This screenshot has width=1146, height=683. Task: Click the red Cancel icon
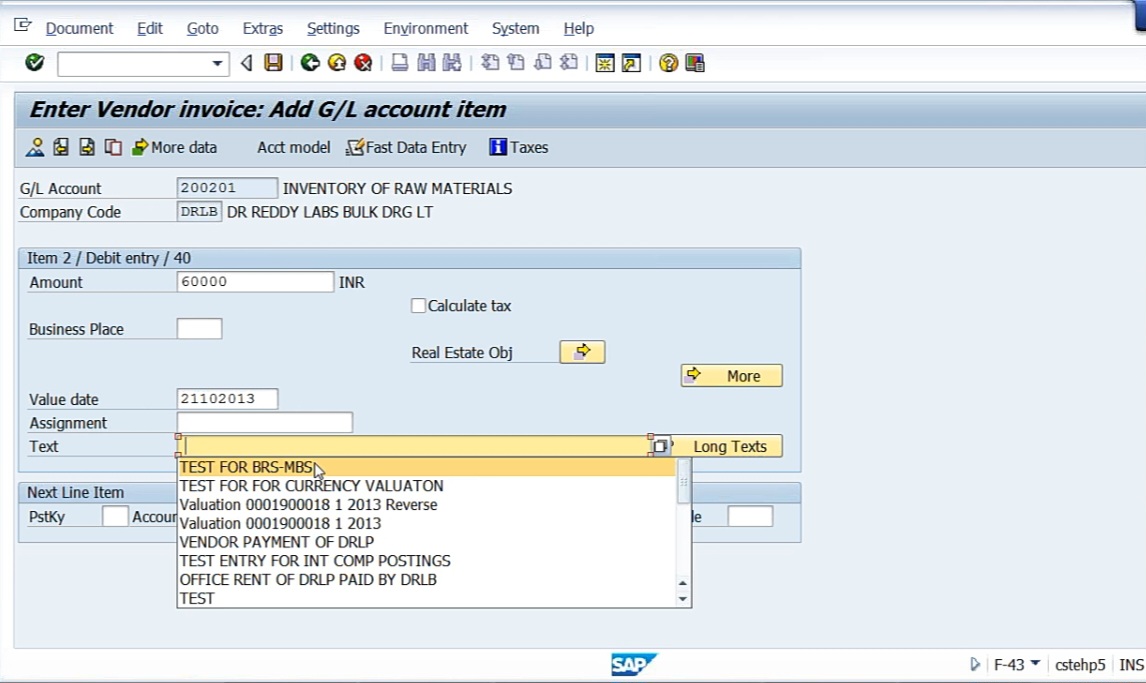[363, 63]
